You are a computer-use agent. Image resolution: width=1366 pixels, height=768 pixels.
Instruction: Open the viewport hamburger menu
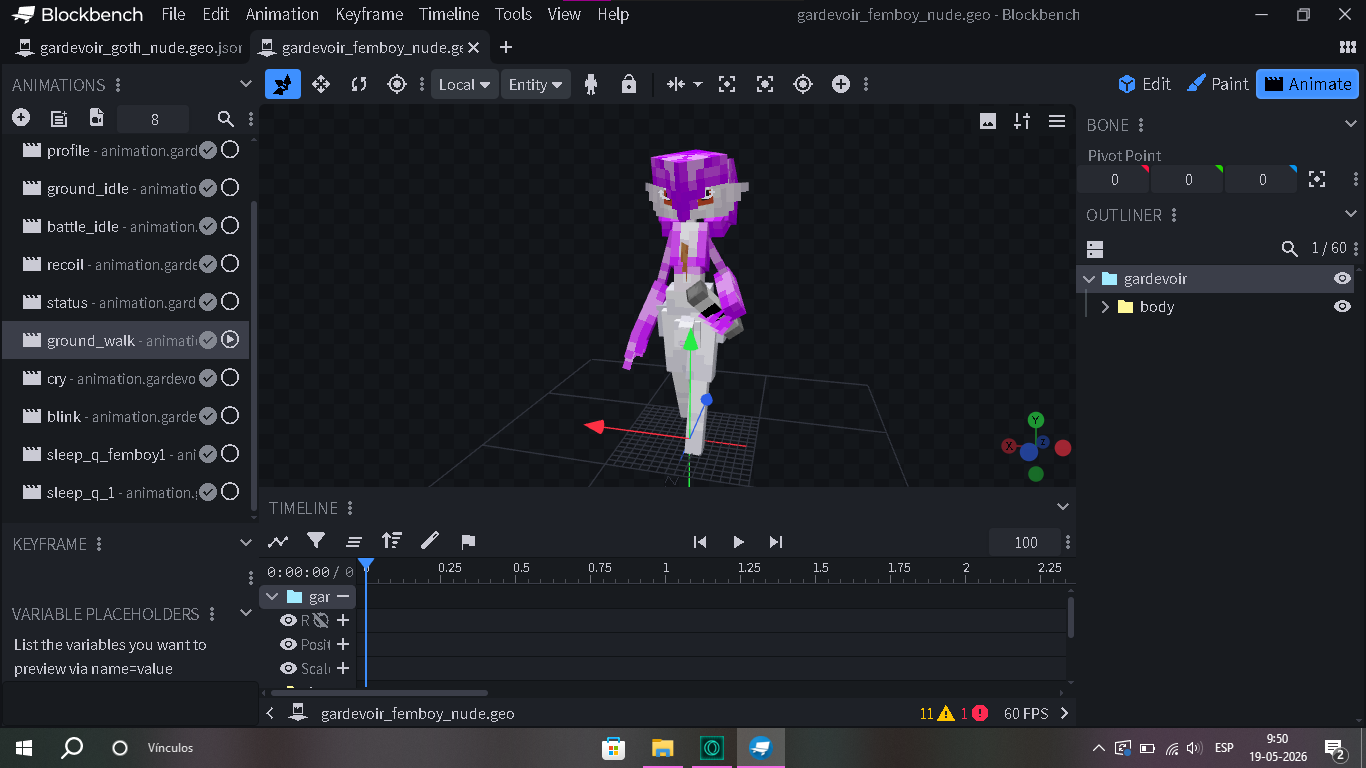[1057, 121]
